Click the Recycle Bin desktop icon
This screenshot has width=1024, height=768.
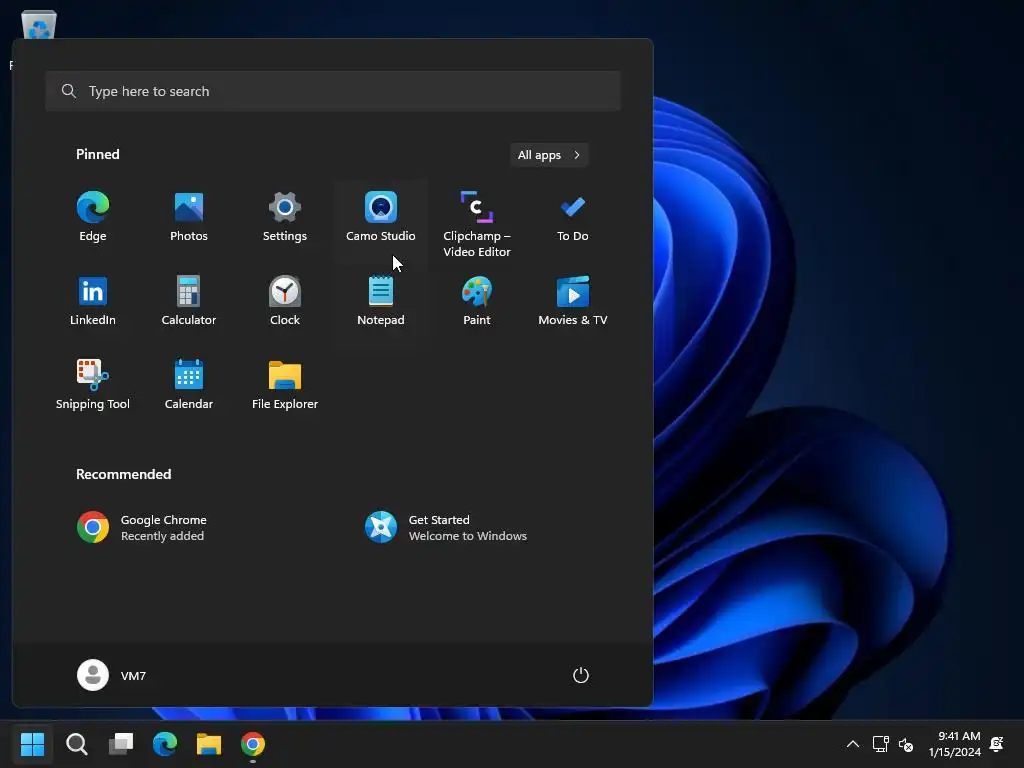click(x=39, y=25)
